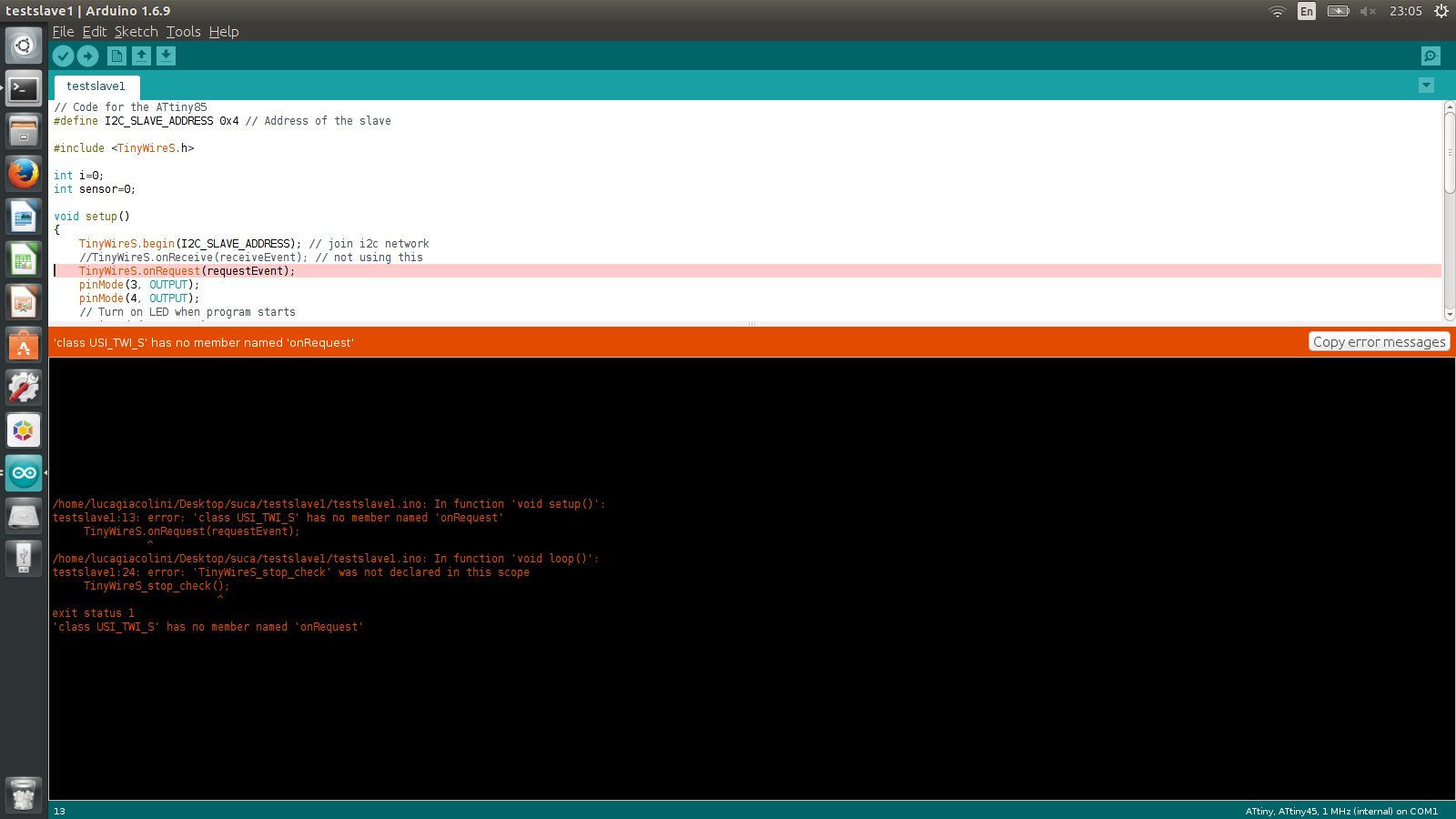Open the battery indicator menu

point(1338,11)
